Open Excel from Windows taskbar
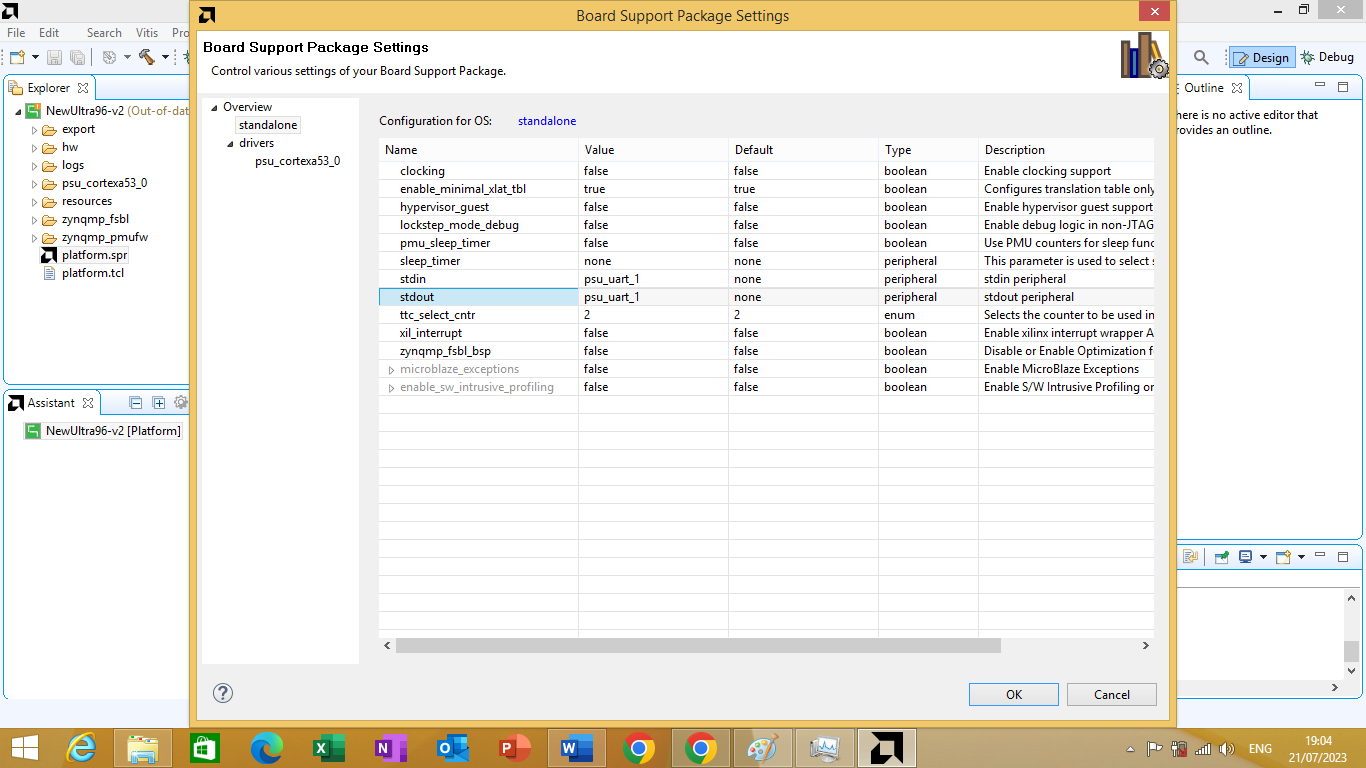The image size is (1366, 768). (329, 748)
